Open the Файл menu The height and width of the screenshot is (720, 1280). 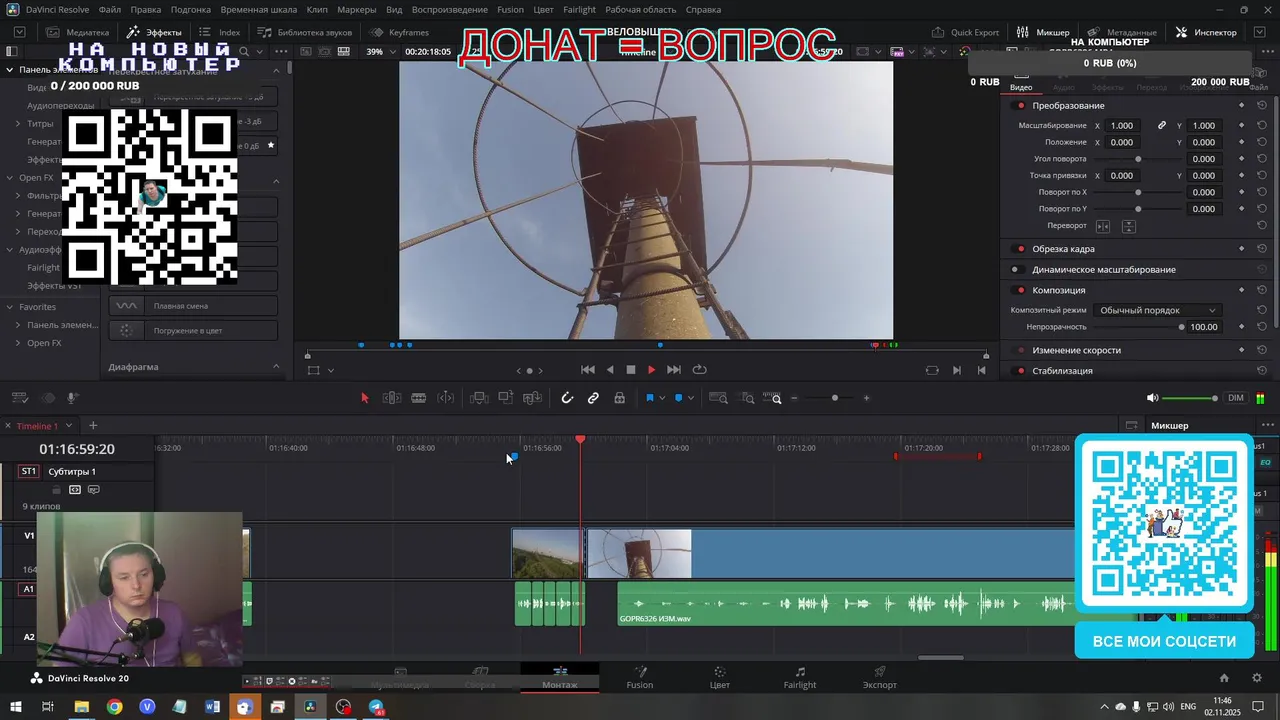[110, 9]
